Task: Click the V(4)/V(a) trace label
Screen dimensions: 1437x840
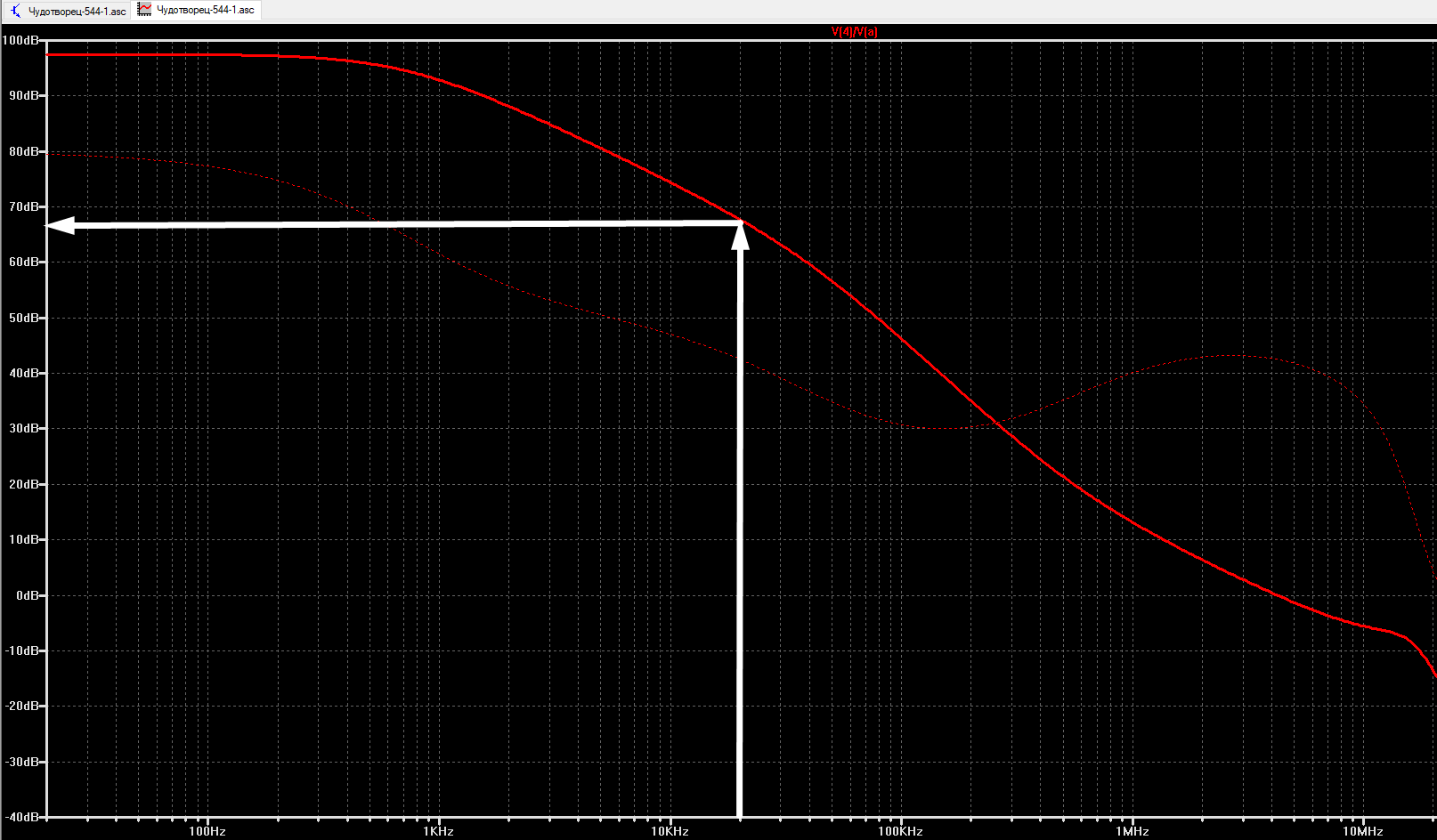Action: [x=855, y=31]
